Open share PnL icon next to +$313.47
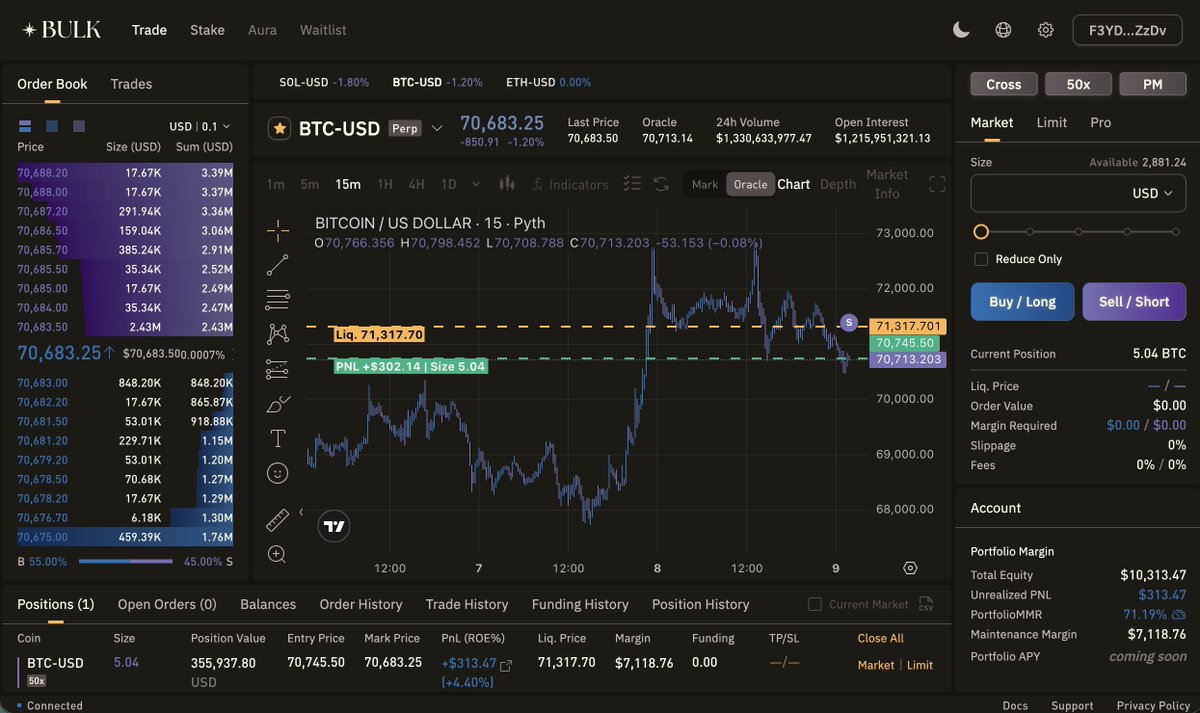 (506, 665)
